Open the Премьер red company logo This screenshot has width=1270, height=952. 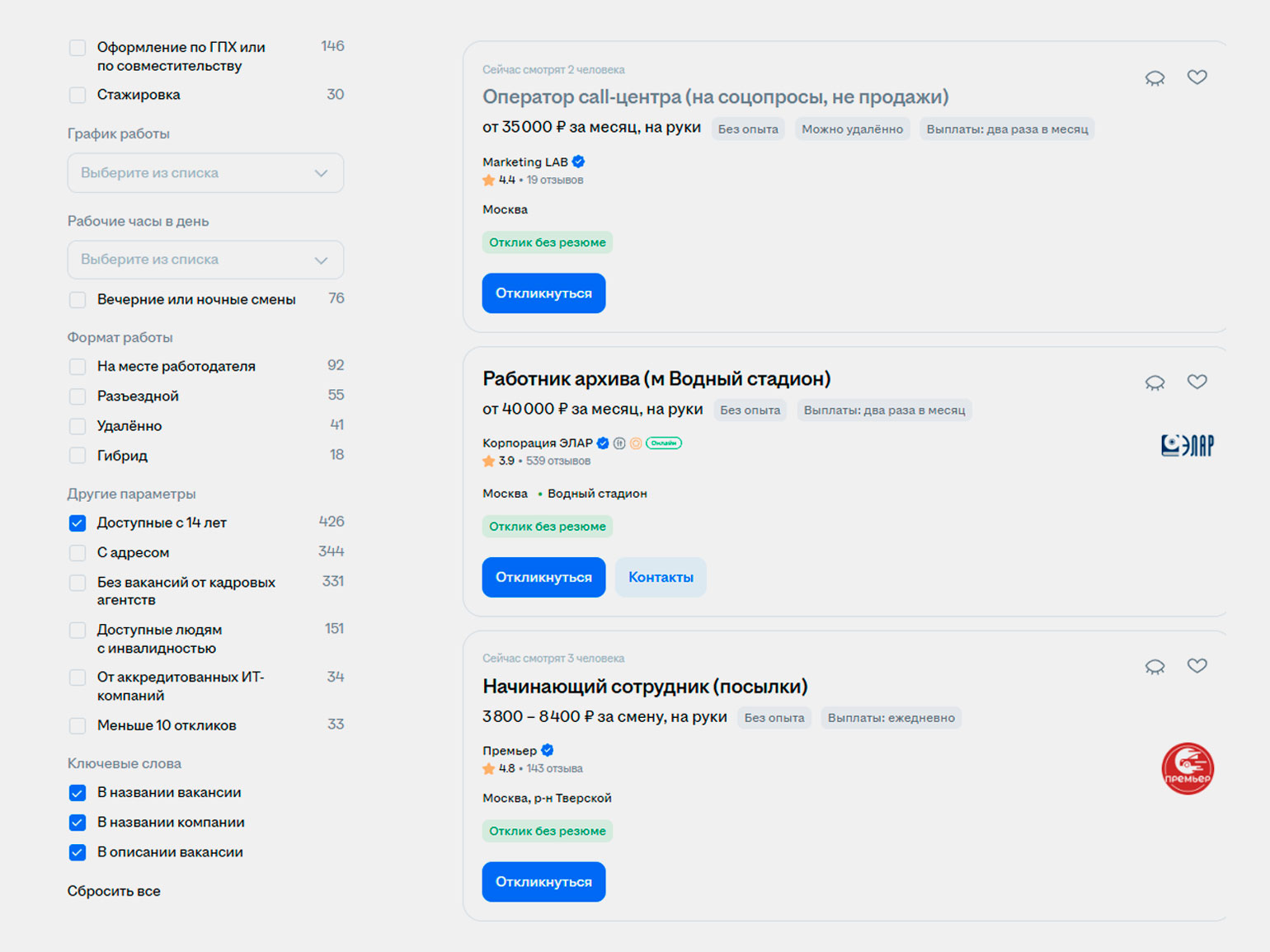click(x=1188, y=768)
